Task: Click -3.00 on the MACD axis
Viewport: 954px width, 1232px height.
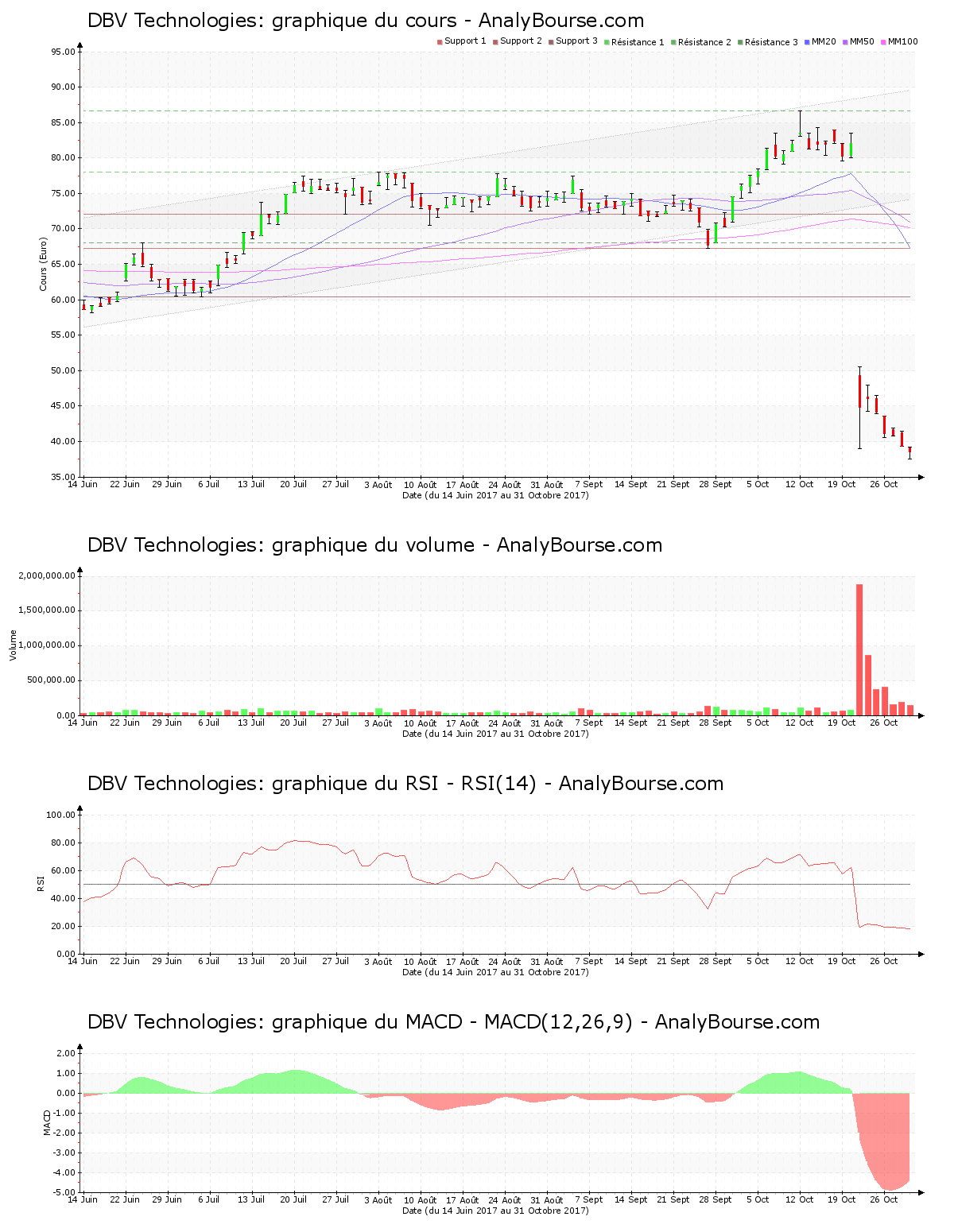Action: click(64, 1153)
